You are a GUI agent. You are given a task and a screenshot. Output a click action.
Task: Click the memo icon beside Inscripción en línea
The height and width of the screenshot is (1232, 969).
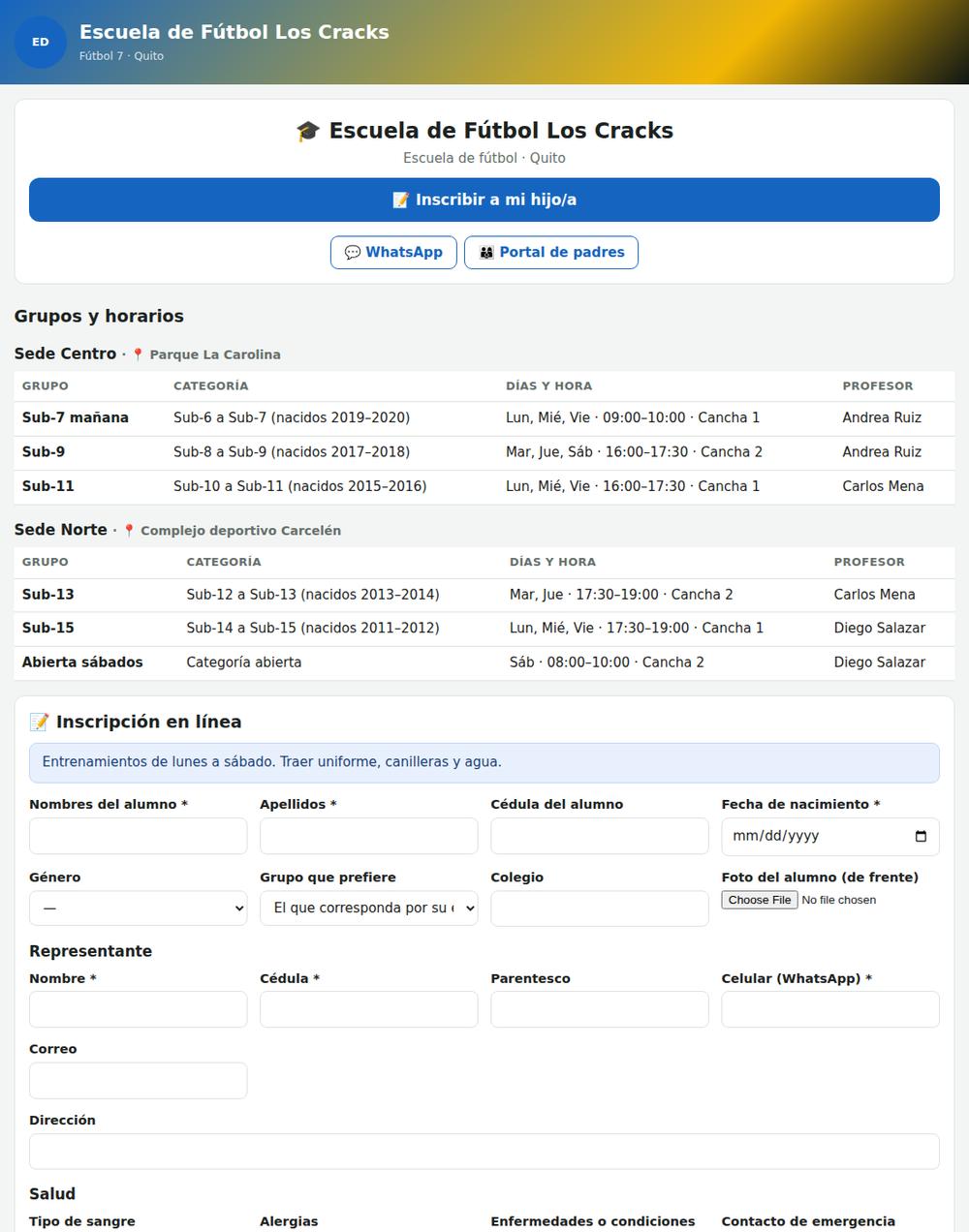[39, 722]
